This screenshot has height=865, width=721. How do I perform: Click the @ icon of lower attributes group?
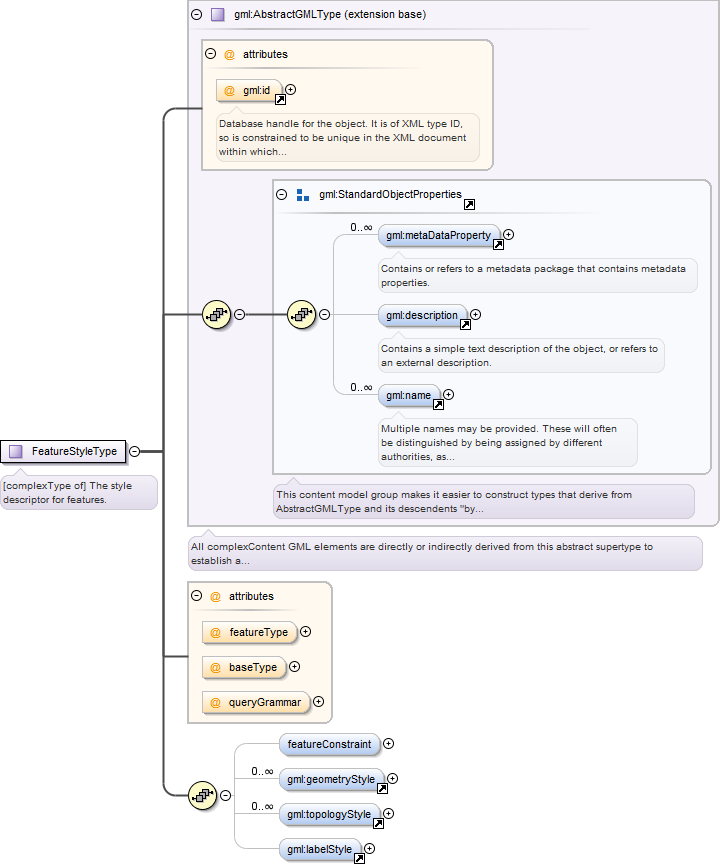(216, 596)
